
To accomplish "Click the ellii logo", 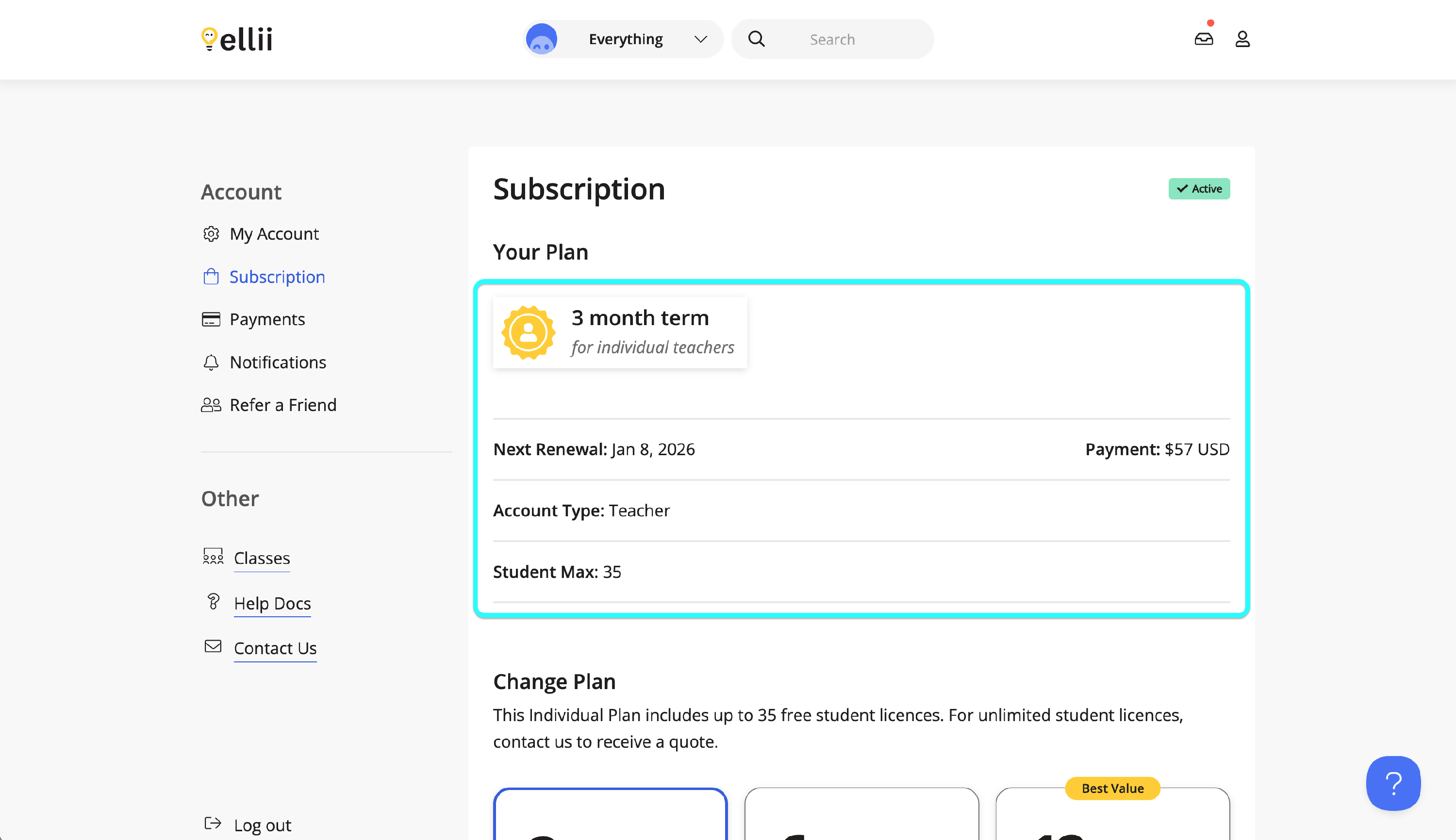I will point(236,39).
